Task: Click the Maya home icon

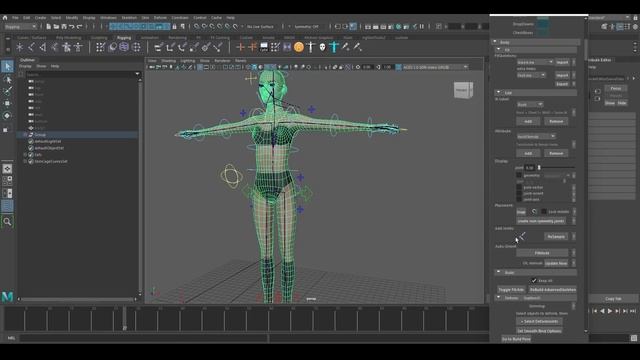Action: click(5, 18)
